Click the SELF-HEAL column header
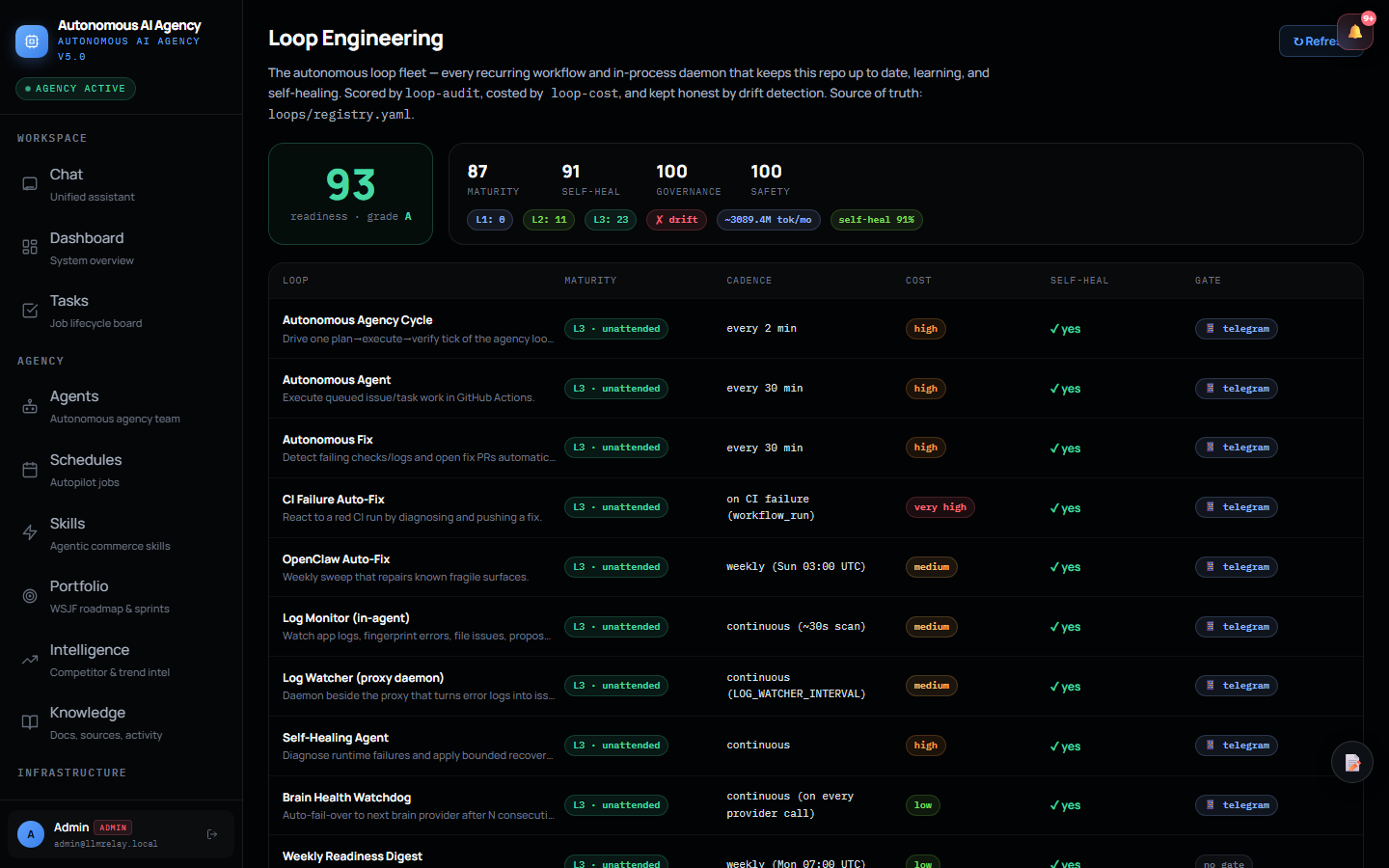1389x868 pixels. point(1079,281)
